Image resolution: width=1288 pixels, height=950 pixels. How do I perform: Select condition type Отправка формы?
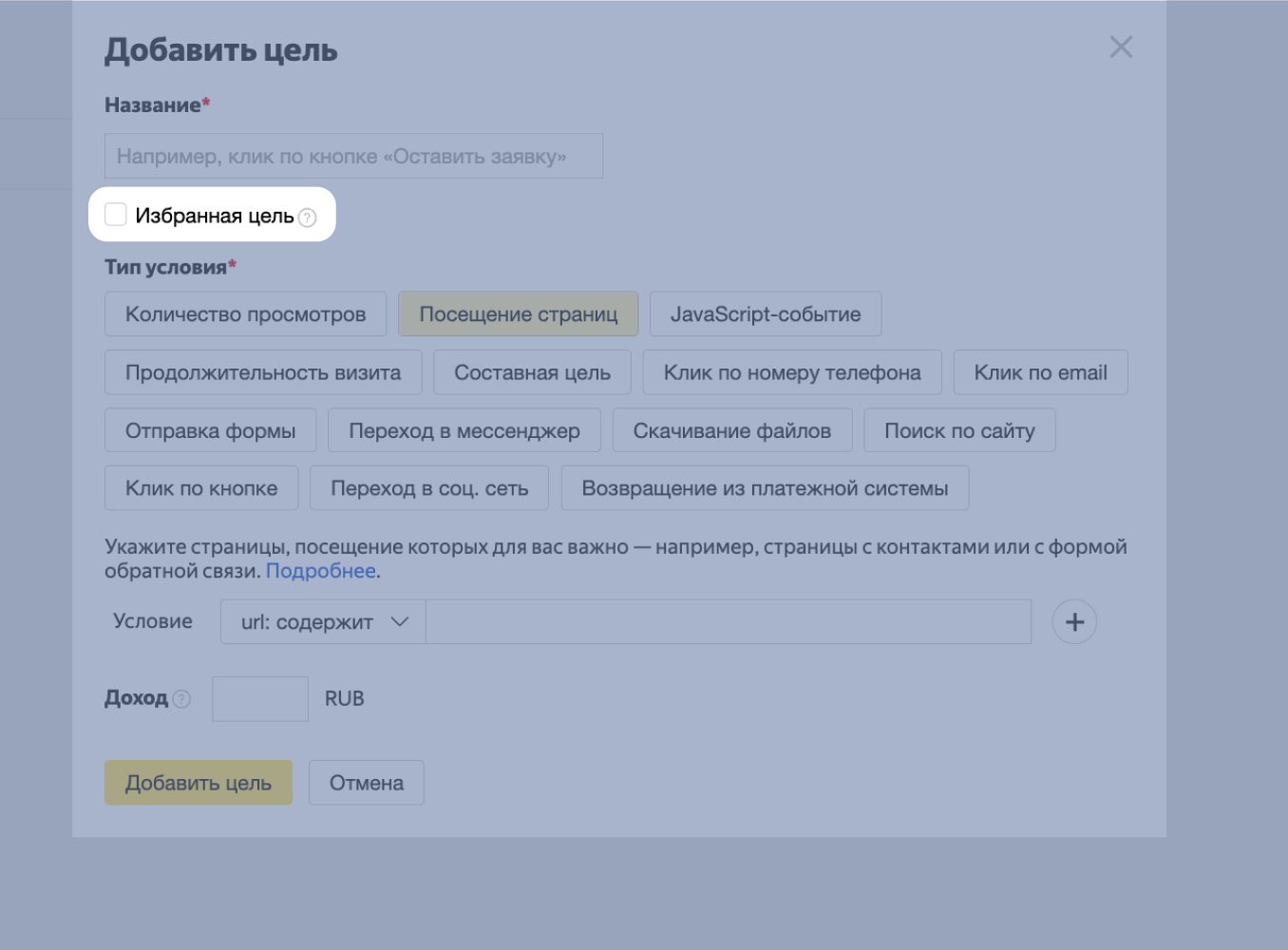pos(210,430)
